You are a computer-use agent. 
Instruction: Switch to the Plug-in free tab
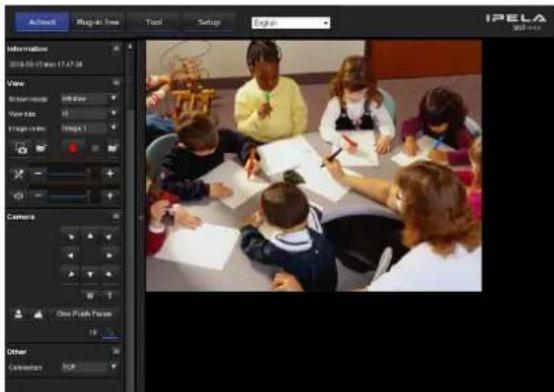tap(98, 22)
